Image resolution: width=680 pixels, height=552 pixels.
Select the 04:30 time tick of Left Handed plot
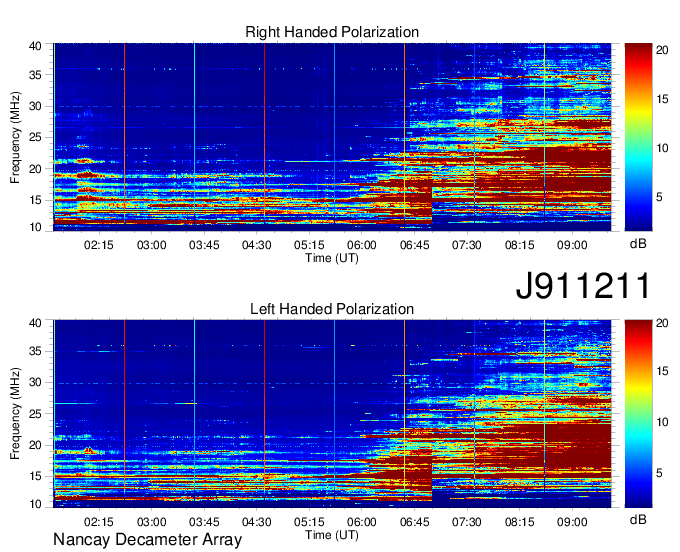(256, 522)
